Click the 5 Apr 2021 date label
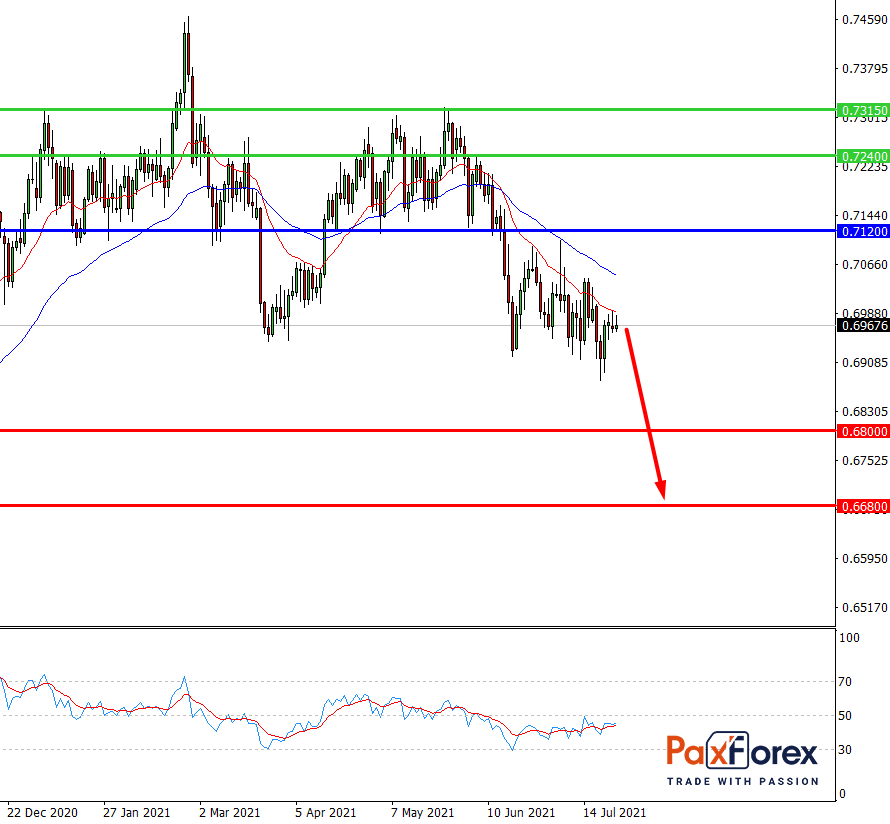 (325, 812)
